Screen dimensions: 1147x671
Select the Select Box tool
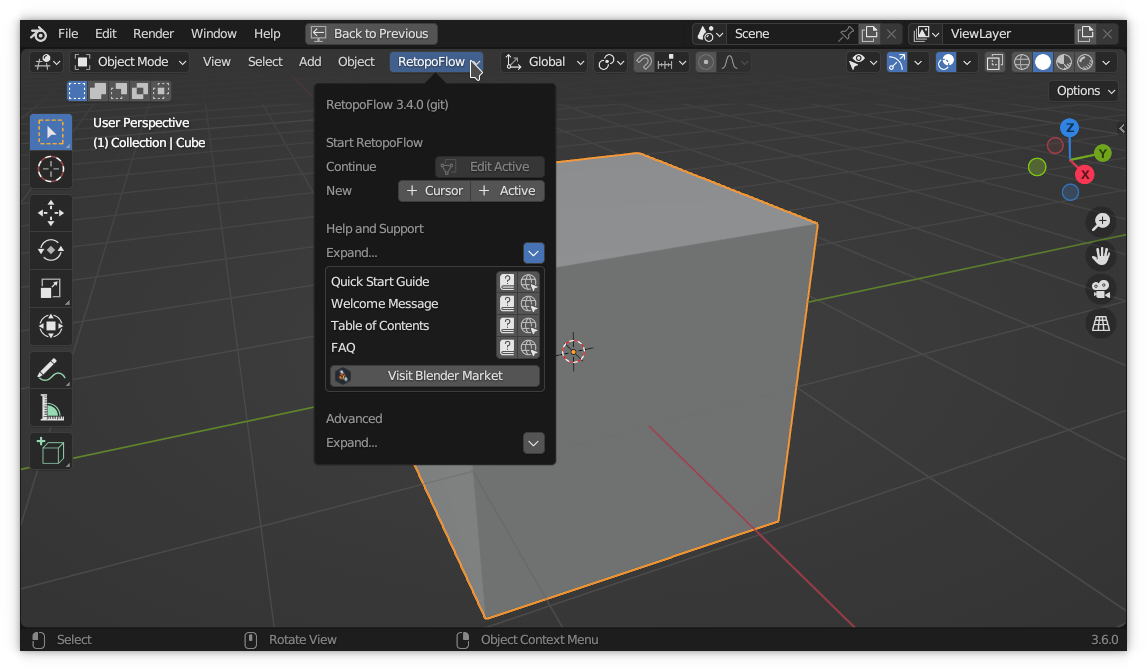[x=50, y=132]
